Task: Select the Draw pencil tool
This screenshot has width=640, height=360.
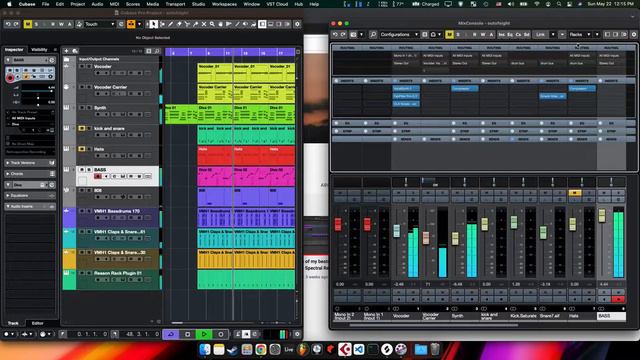Action: pyautogui.click(x=171, y=24)
